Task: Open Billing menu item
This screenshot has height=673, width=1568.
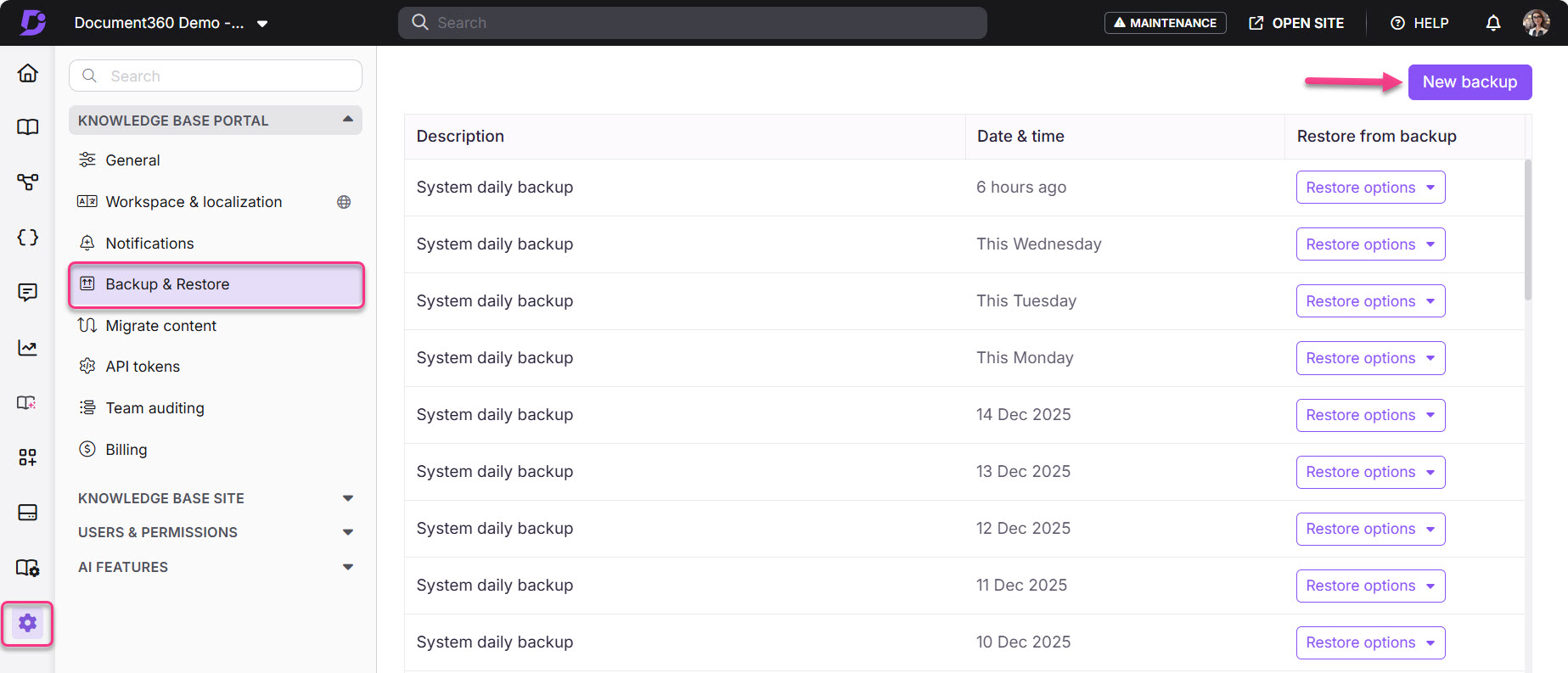Action: [216, 449]
